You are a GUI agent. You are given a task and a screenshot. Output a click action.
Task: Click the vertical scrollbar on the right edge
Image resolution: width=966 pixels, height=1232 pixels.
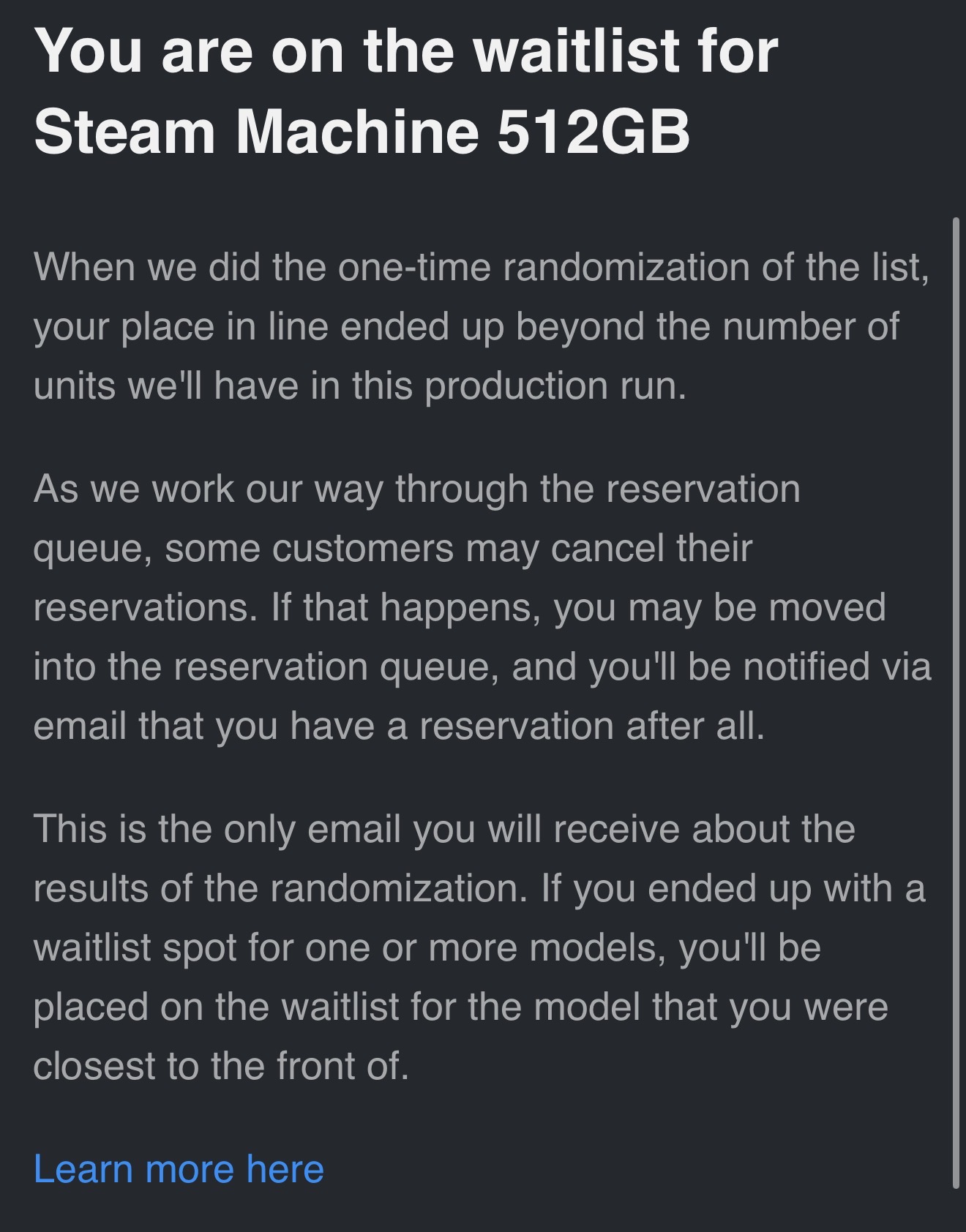[x=956, y=702]
